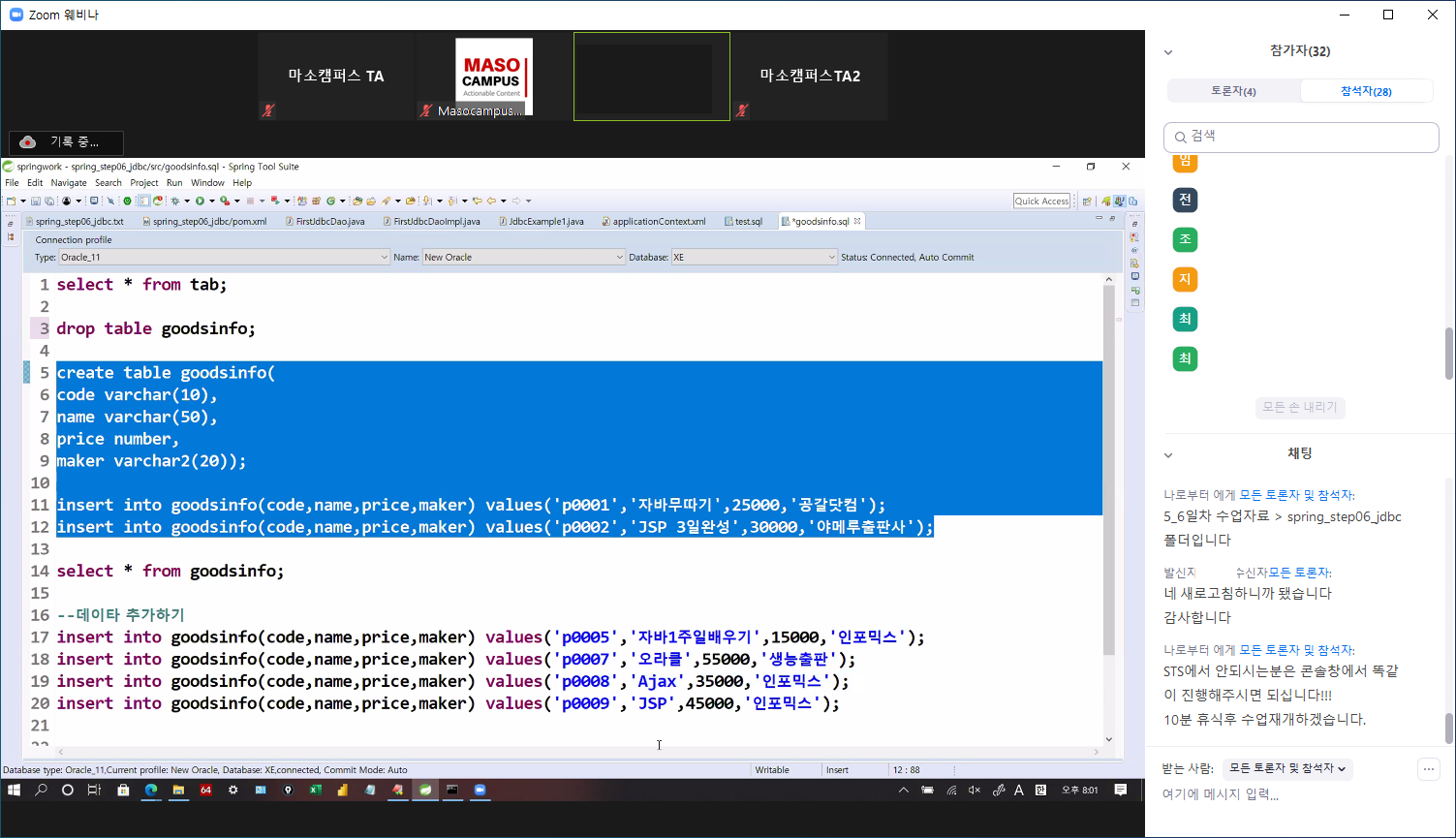The width and height of the screenshot is (1456, 838).
Task: Click the 검색 participant search field
Action: [x=1301, y=137]
